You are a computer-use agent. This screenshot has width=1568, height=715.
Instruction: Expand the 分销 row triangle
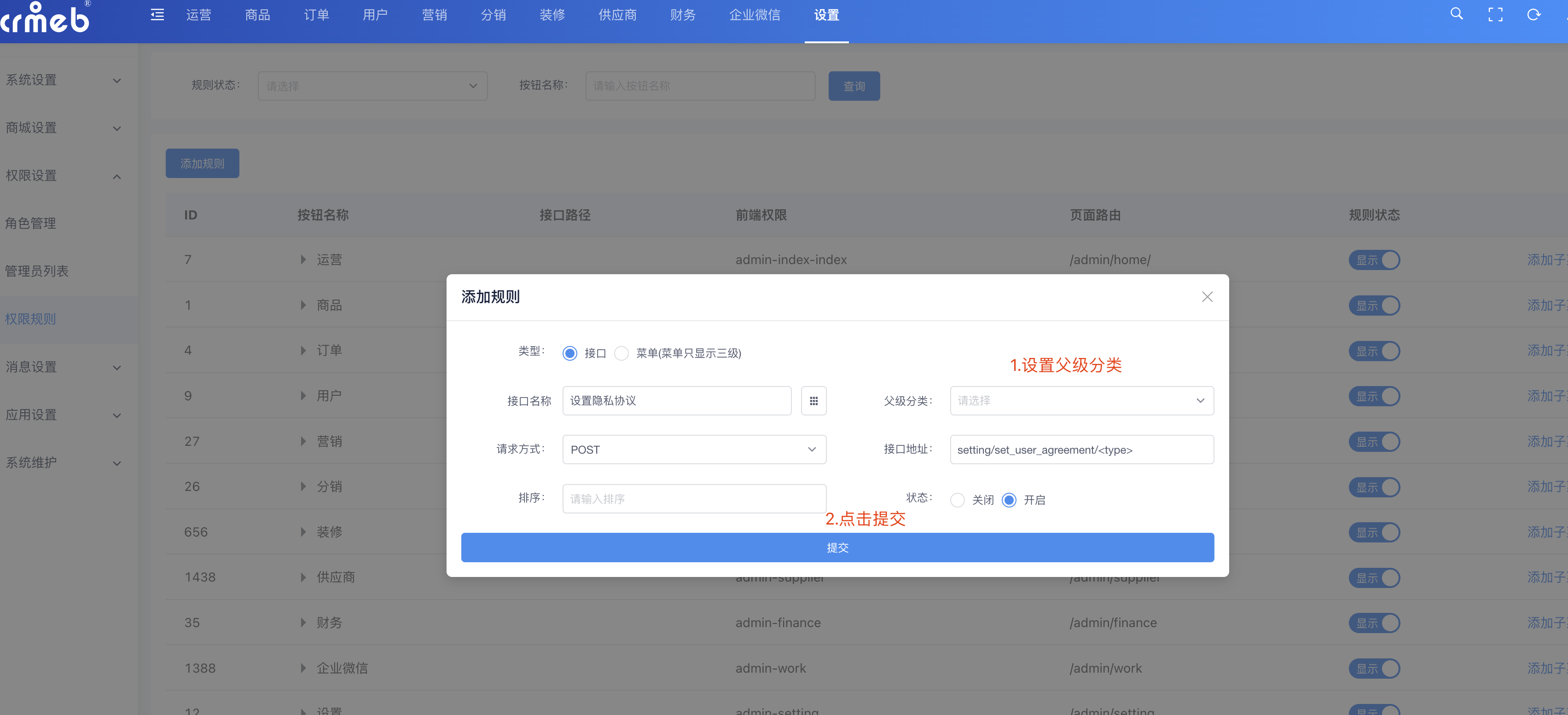tap(302, 486)
